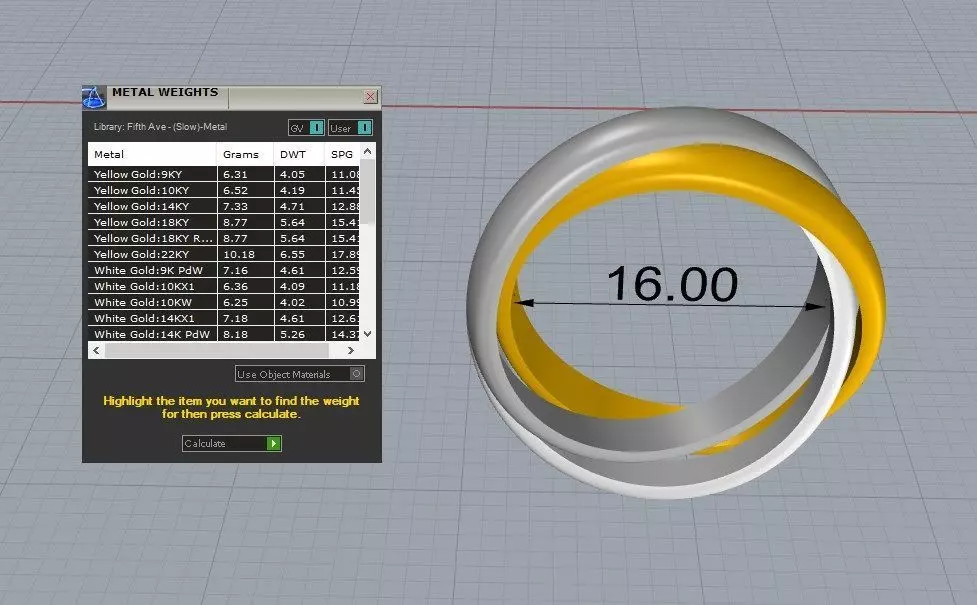The width and height of the screenshot is (977, 605).
Task: Click the 7.33 grams cell
Action: pos(245,206)
